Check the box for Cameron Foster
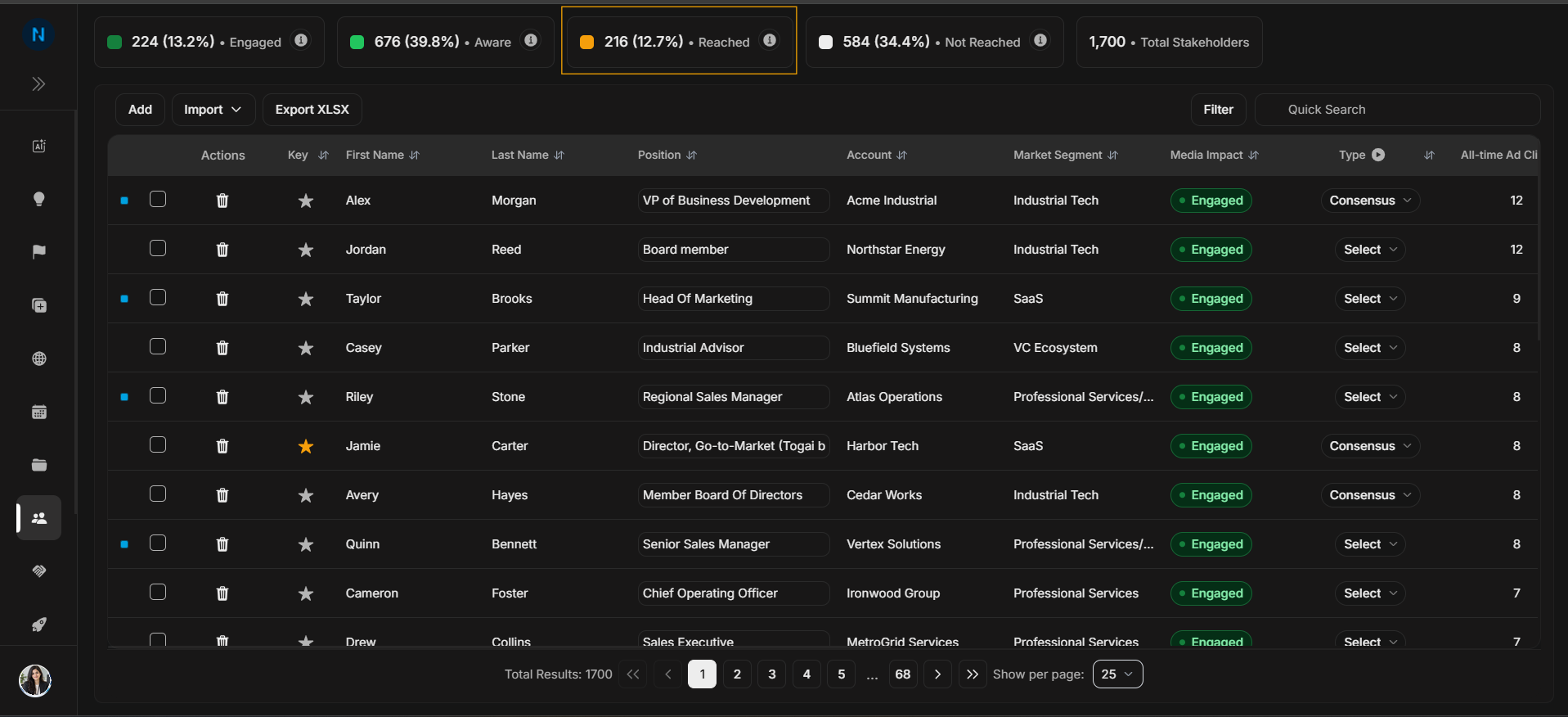The image size is (1568, 717). [x=158, y=593]
